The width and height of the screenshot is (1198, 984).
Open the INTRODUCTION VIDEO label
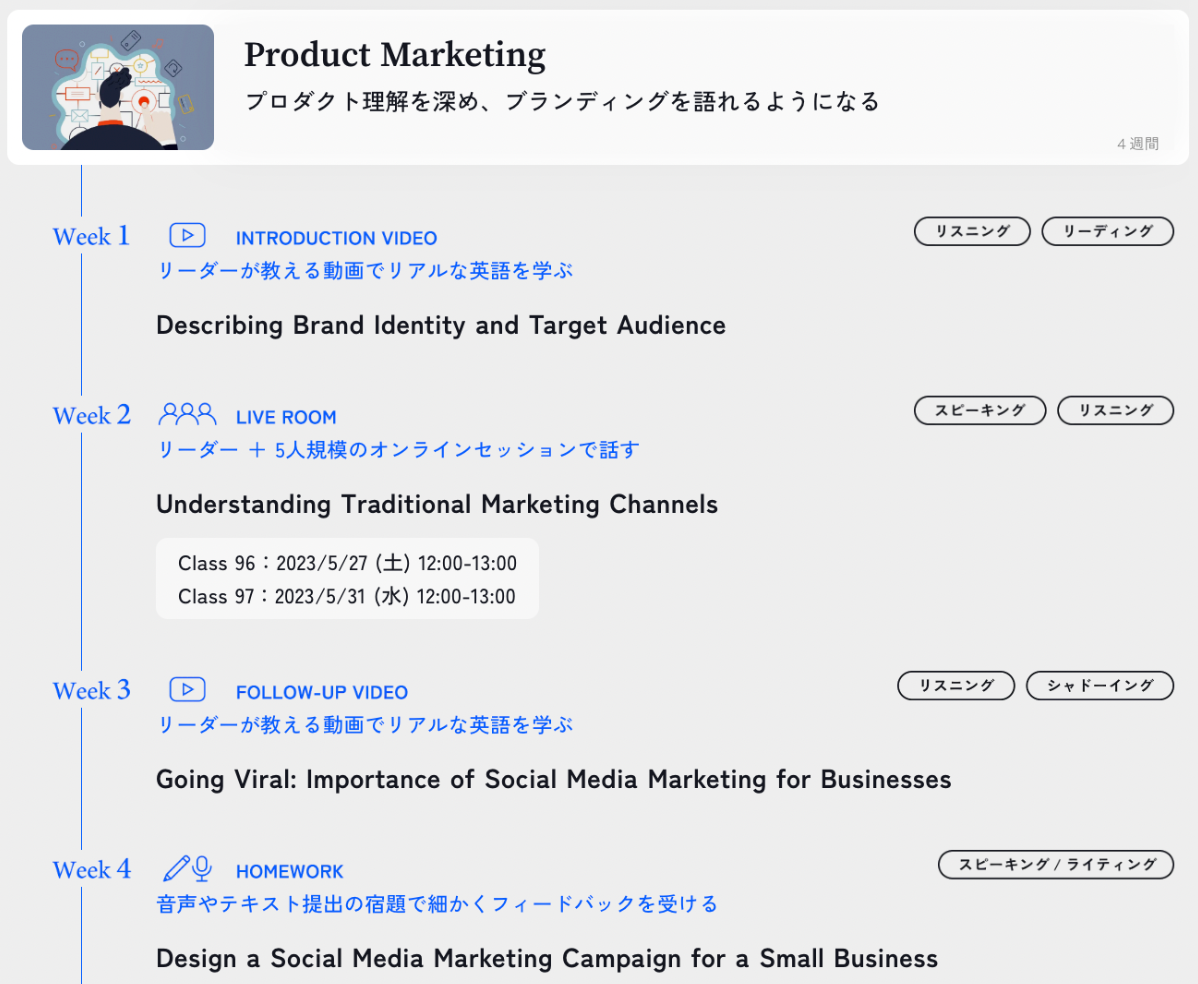[x=336, y=238]
